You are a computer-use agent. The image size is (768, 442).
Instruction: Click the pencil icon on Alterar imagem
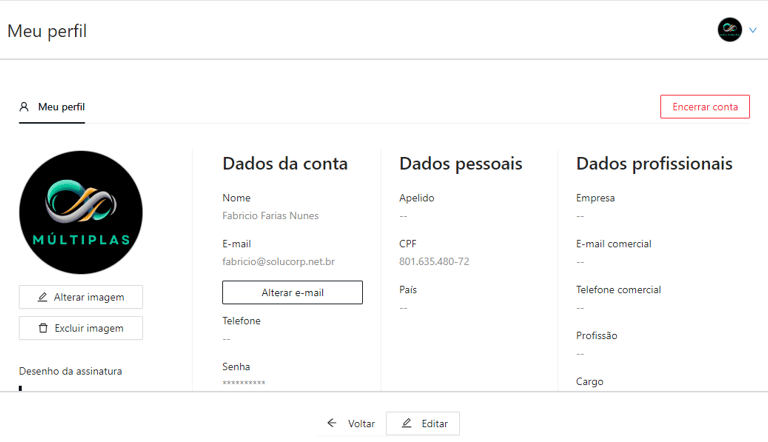point(42,297)
